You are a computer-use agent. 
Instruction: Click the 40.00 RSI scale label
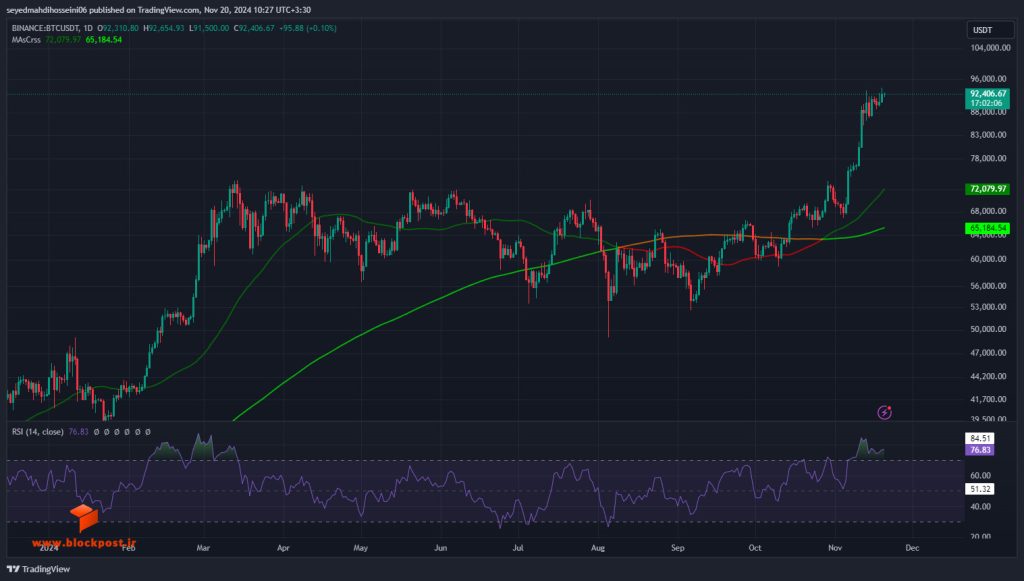[x=980, y=507]
